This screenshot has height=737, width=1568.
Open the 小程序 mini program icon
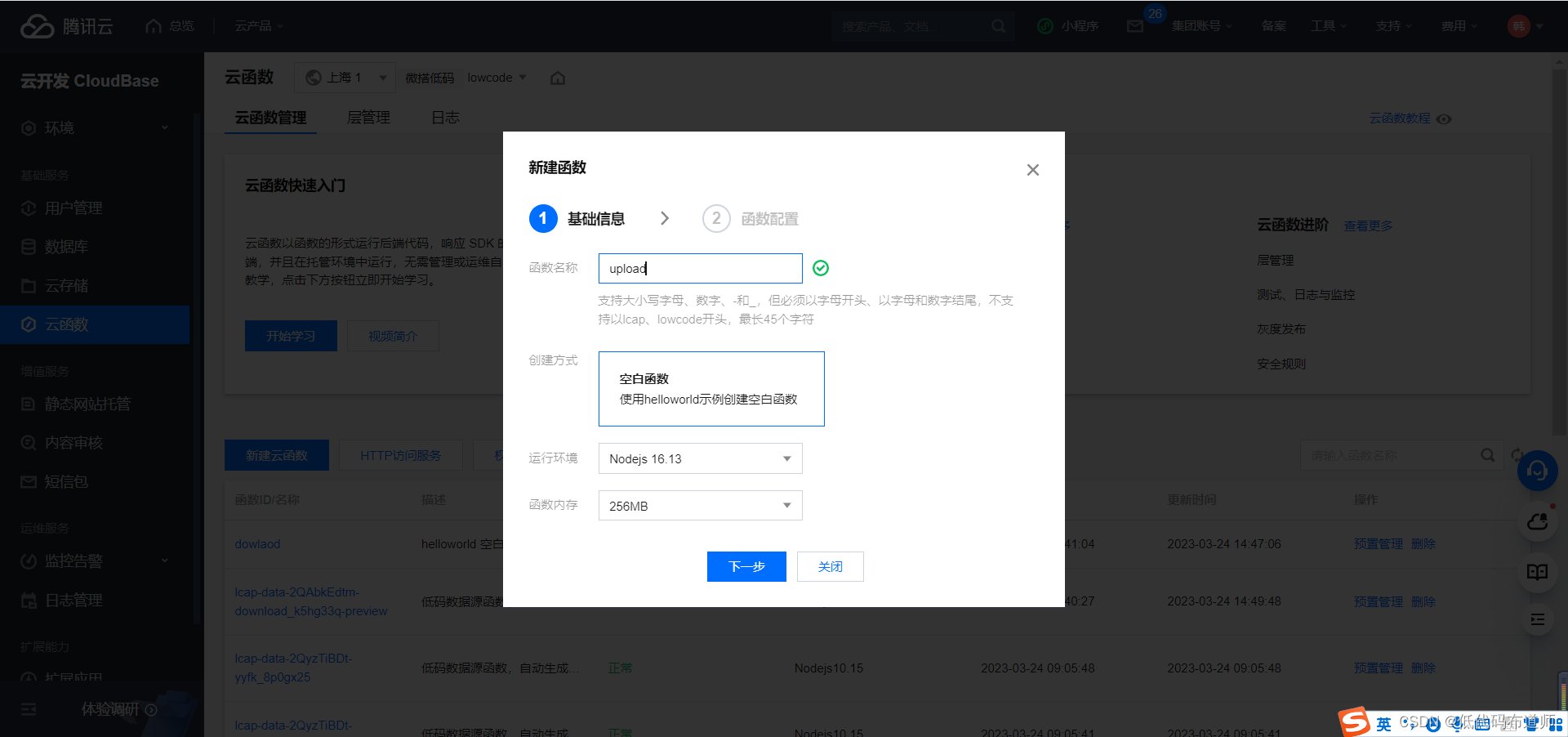(1045, 26)
